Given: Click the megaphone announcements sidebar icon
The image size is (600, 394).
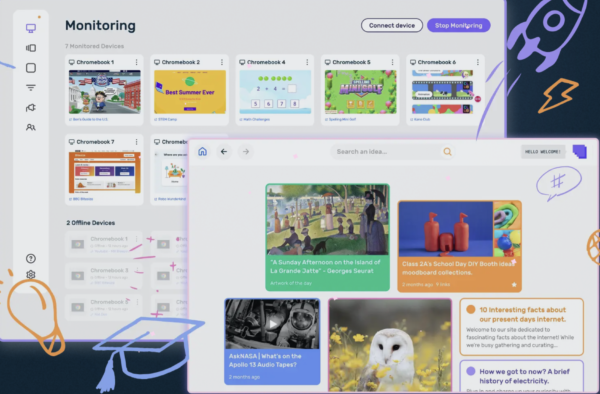Looking at the screenshot, I should point(31,108).
